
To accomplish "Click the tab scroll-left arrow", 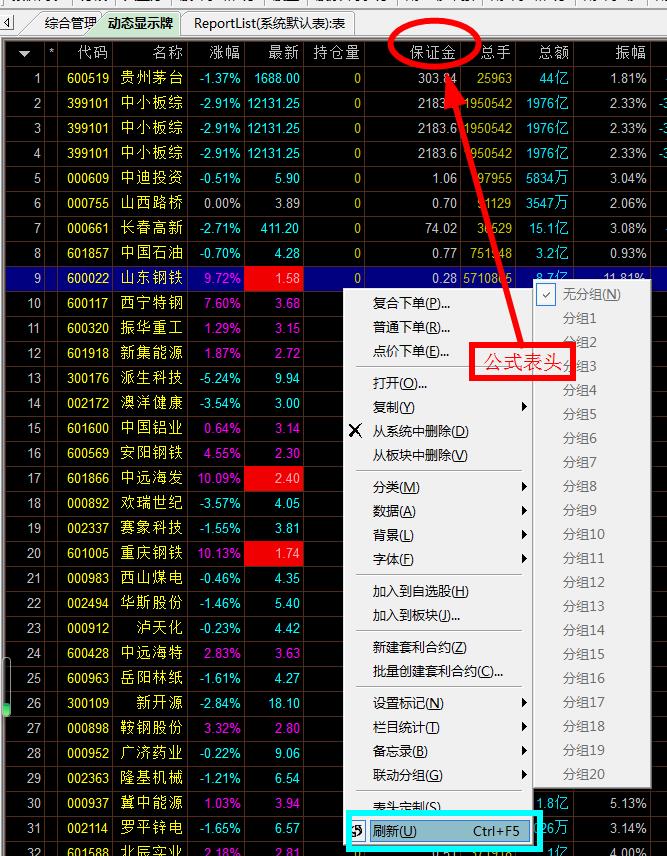I will point(8,23).
